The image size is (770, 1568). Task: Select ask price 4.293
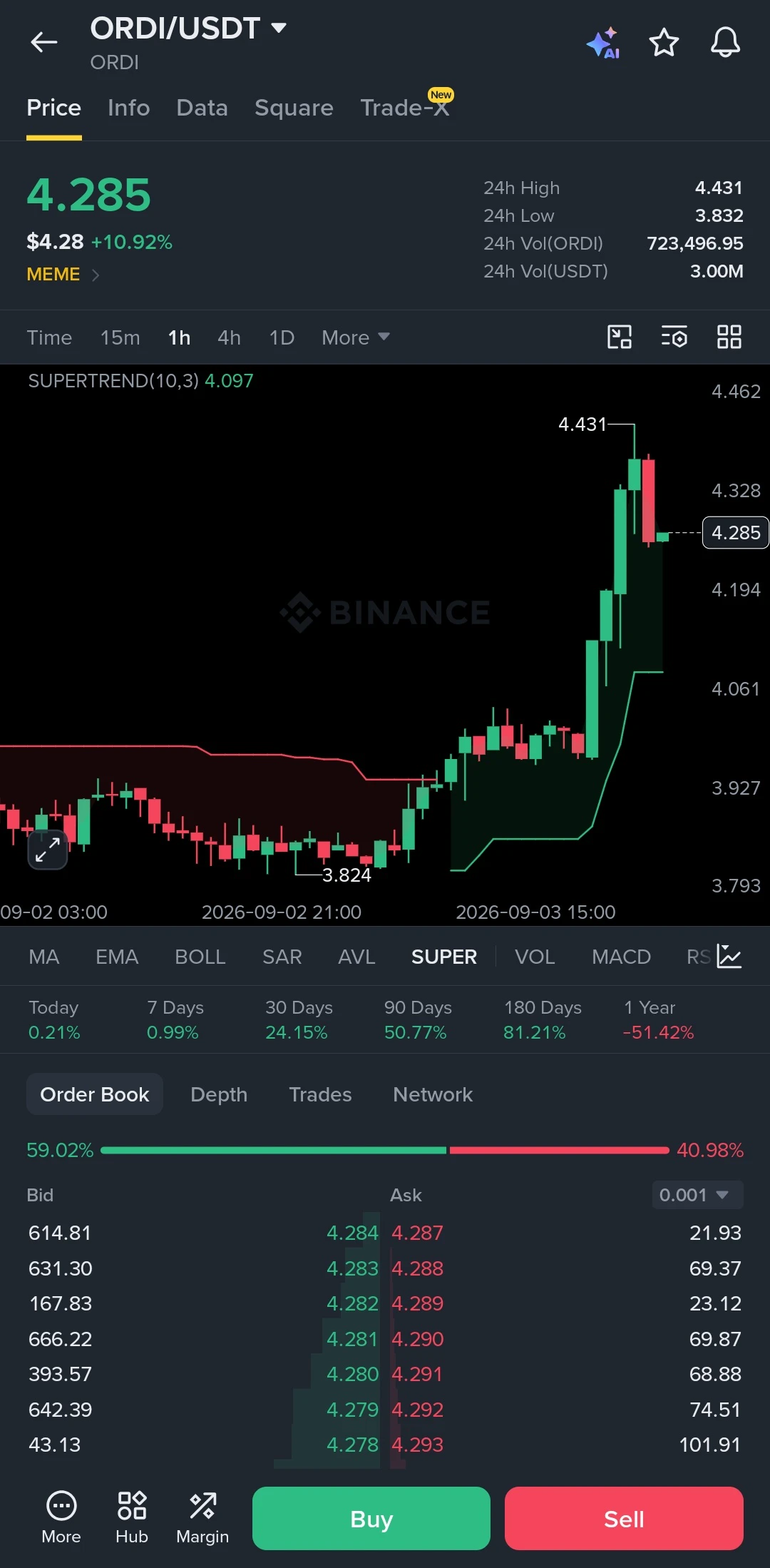click(417, 1445)
